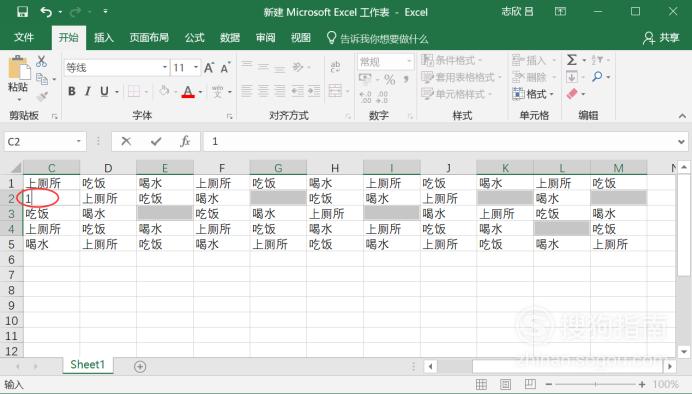The height and width of the screenshot is (394, 692).
Task: Collapse the ribbon with the up chevron
Action: (x=682, y=116)
